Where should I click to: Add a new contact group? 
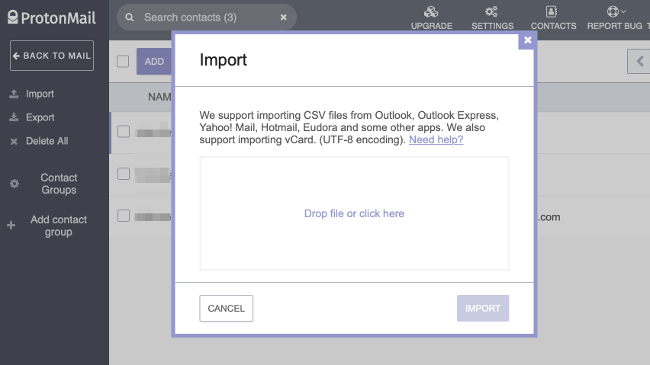pyautogui.click(x=47, y=226)
